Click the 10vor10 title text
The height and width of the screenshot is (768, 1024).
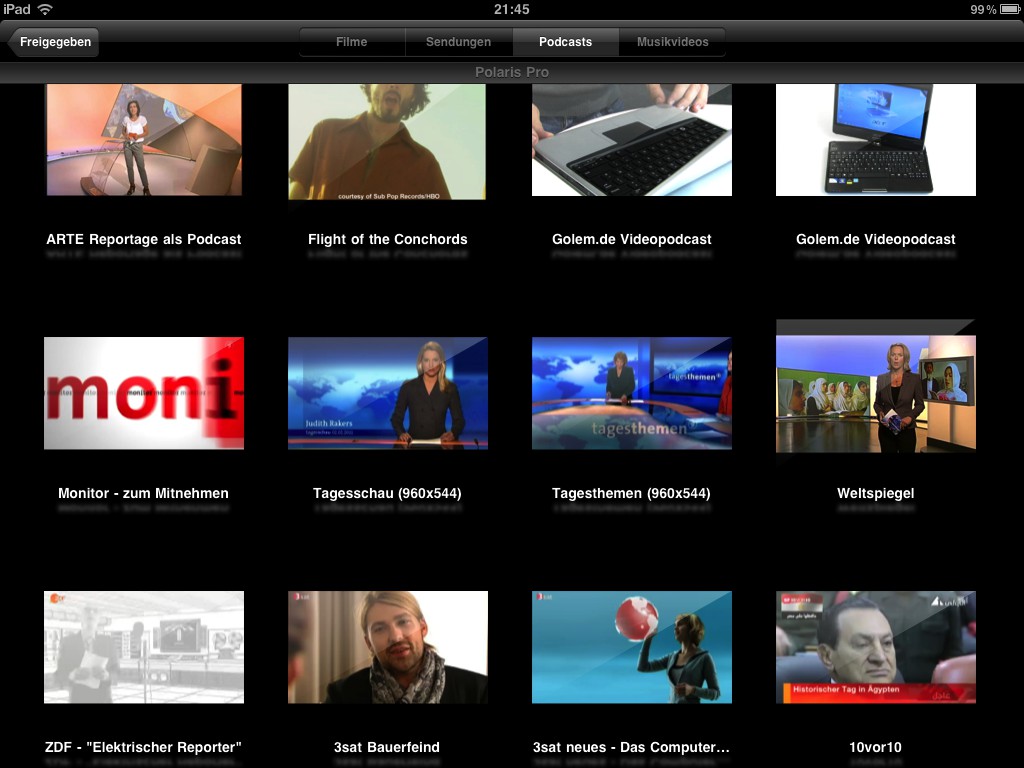(875, 747)
